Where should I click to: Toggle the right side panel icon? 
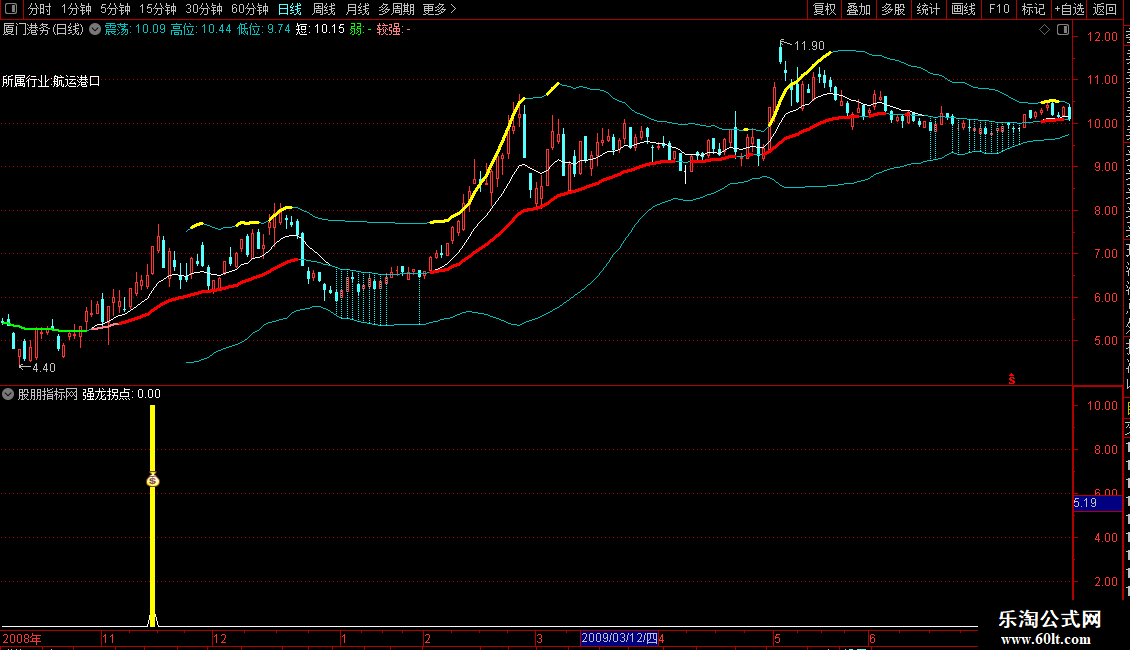(x=1063, y=30)
